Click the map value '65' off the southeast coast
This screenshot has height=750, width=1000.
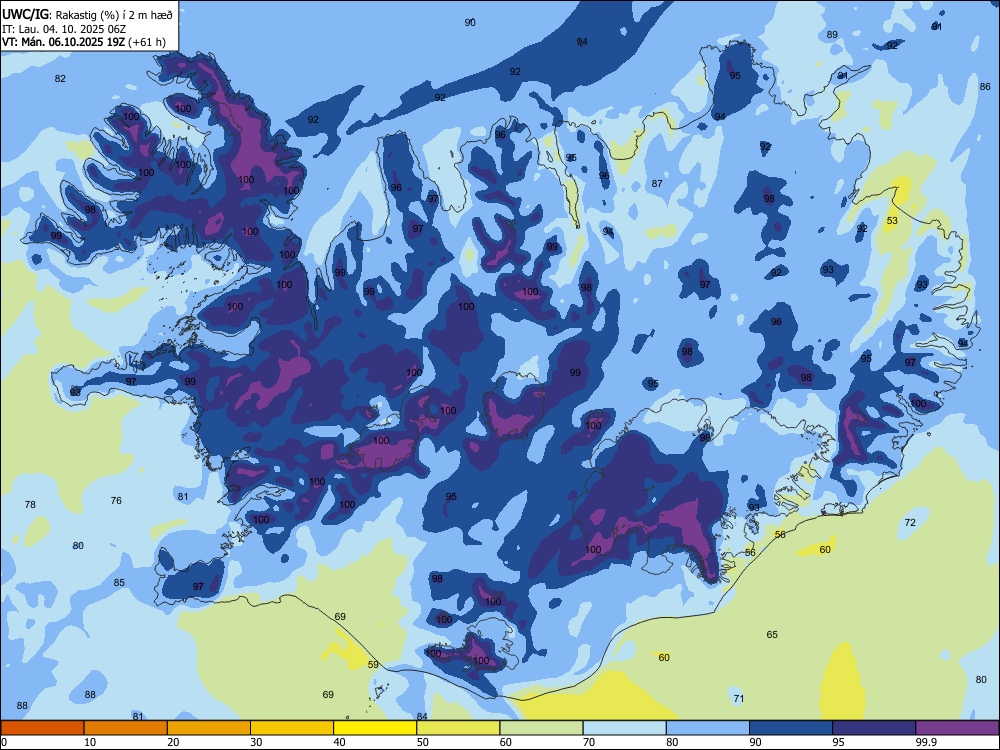click(772, 635)
